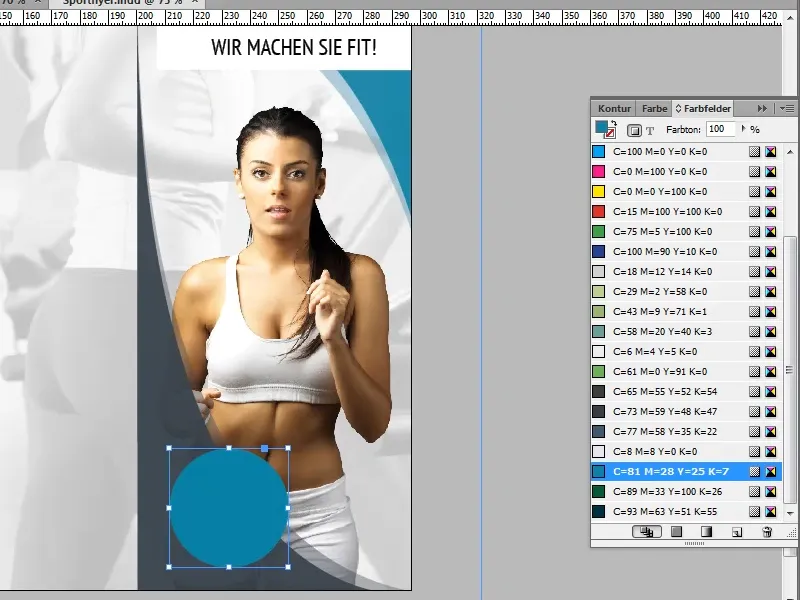Click the swatch list scroll down arrow
This screenshot has height=600, width=800.
pos(790,513)
